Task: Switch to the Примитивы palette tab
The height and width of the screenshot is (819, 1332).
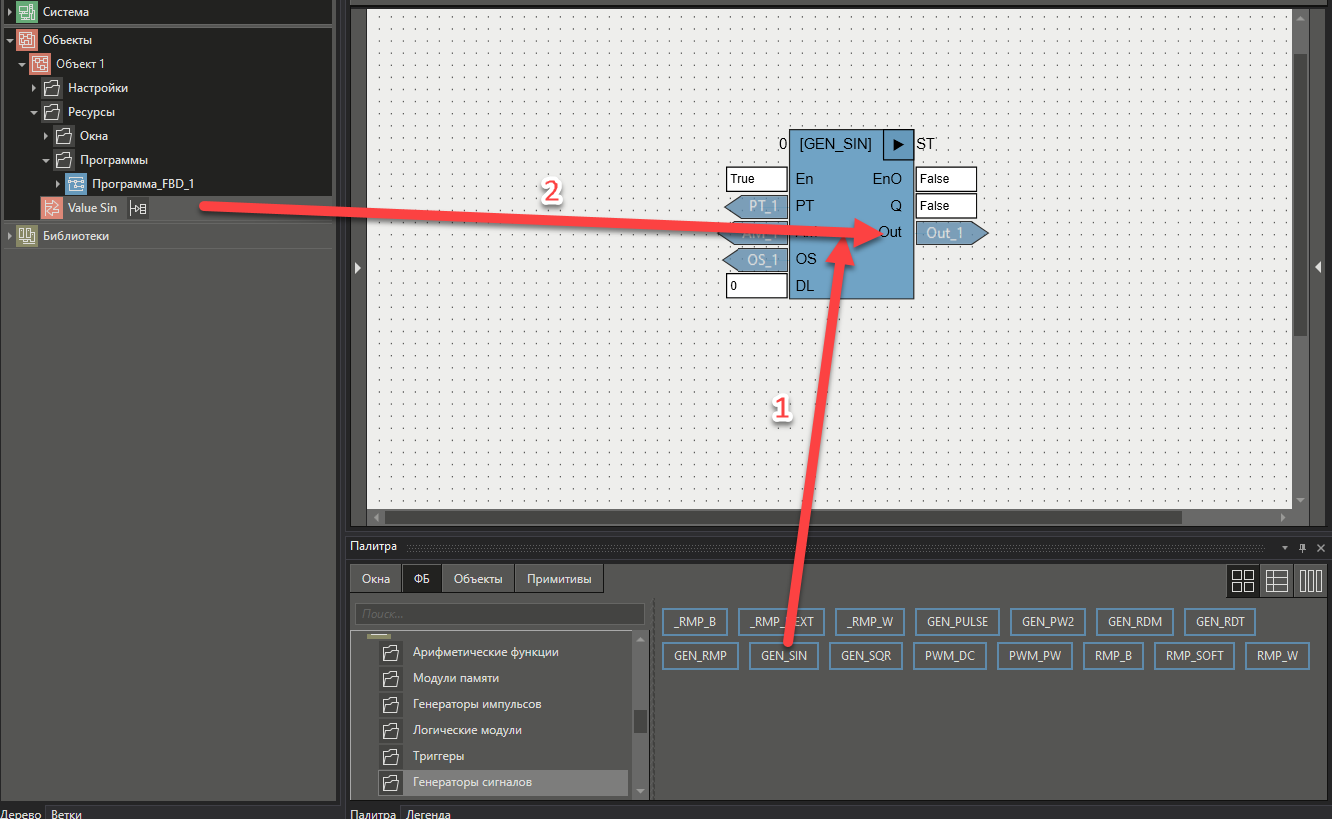Action: pyautogui.click(x=558, y=578)
